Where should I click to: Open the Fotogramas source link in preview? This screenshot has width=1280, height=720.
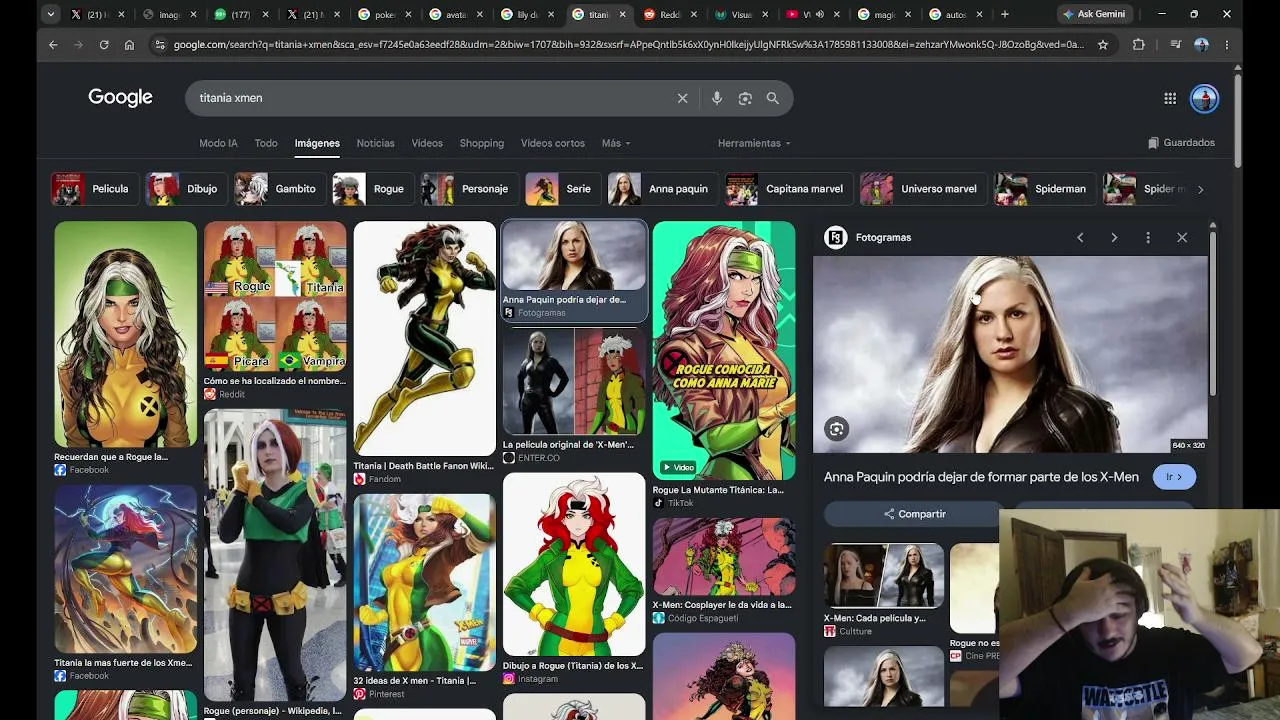coord(868,237)
